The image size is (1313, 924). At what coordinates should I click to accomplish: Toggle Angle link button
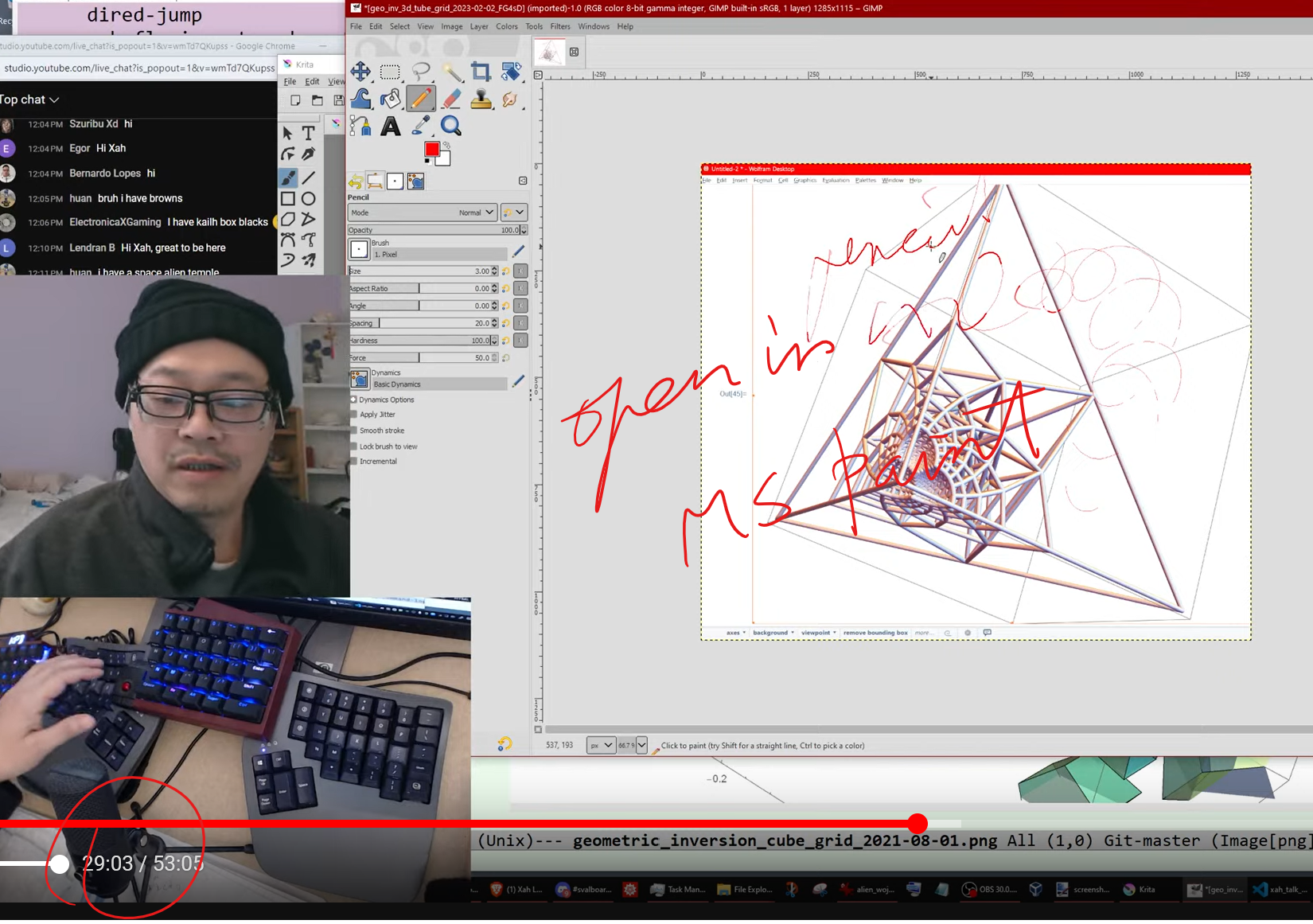(x=520, y=306)
